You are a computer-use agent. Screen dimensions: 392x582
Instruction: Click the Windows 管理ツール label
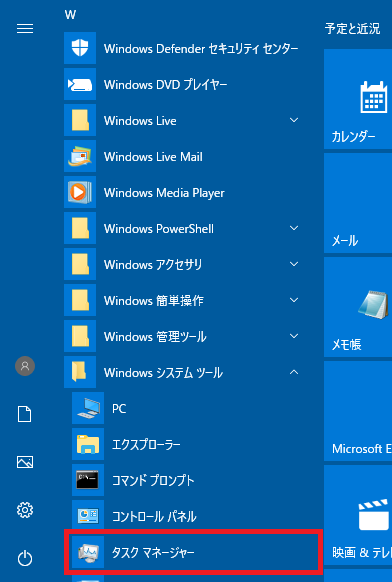[155, 337]
